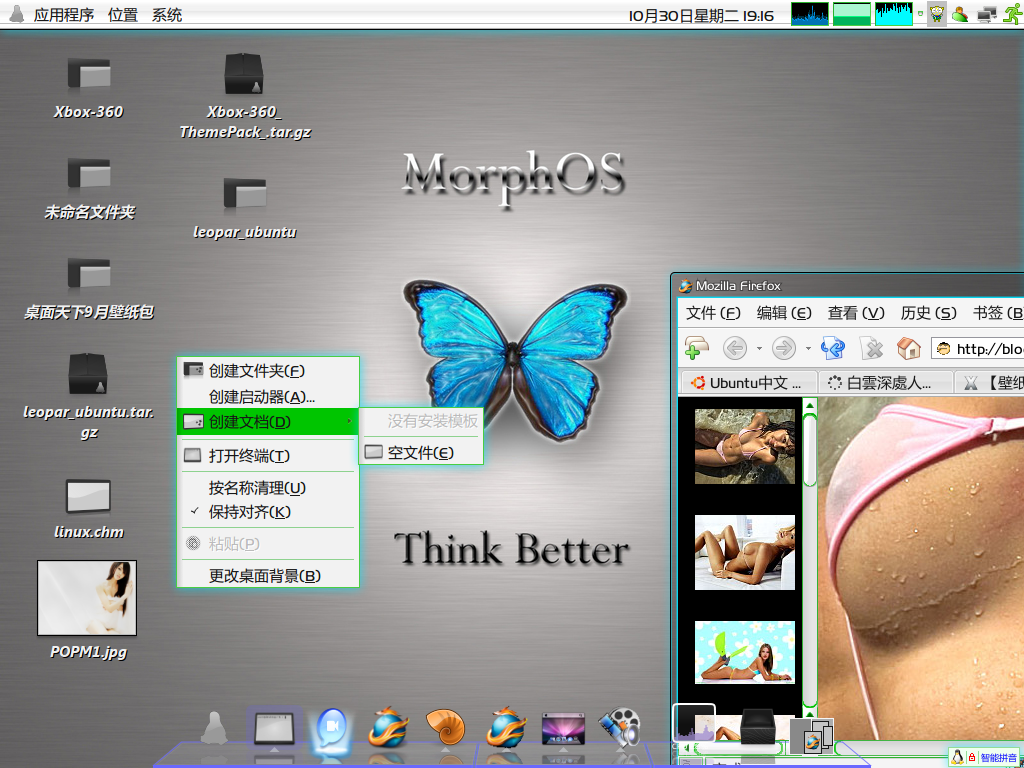Go back using Firefox back arrow

point(735,348)
